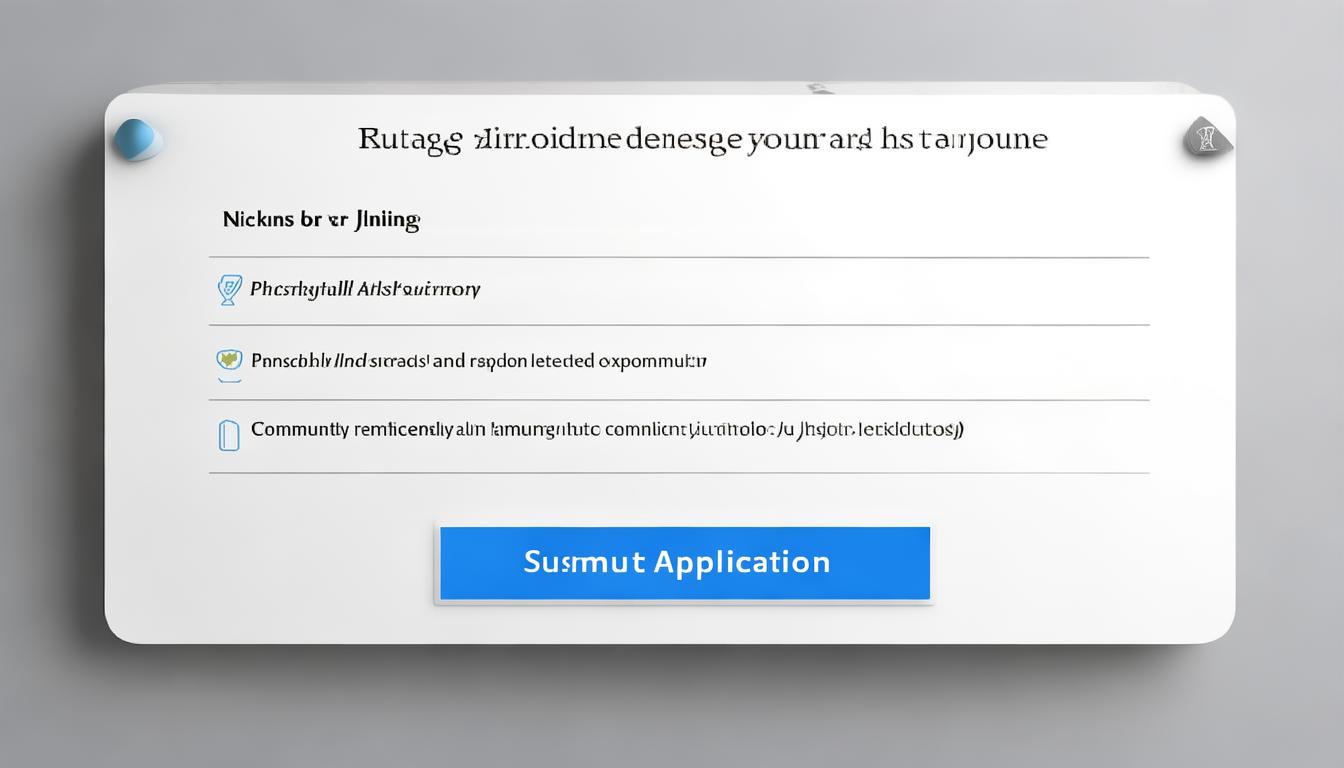Click the 'Nickins br Jlniing' section label
This screenshot has height=768, width=1344.
321,220
